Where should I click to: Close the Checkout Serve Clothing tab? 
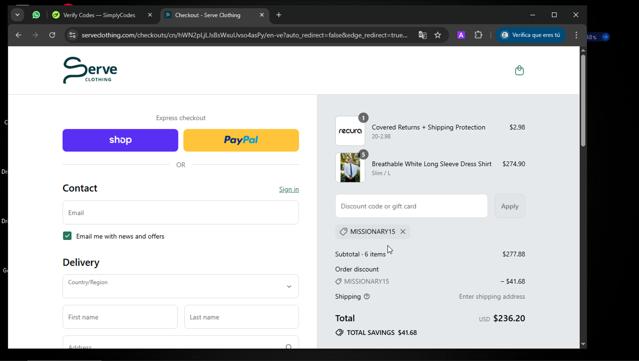pos(262,15)
